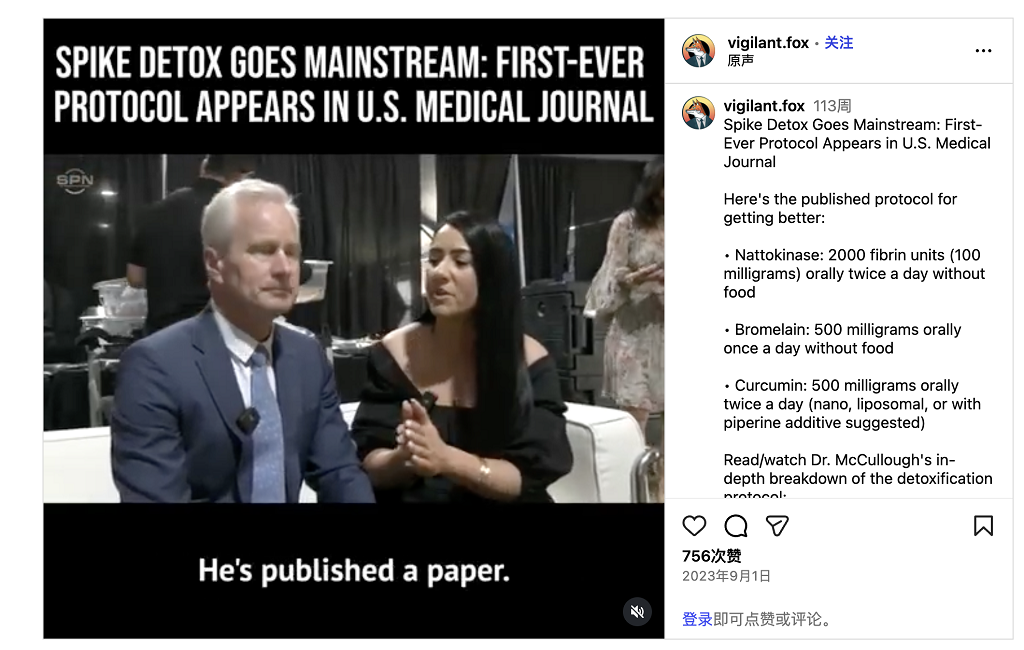Click the 2023年9月1日 post date
The height and width of the screenshot is (650, 1024).
click(726, 576)
